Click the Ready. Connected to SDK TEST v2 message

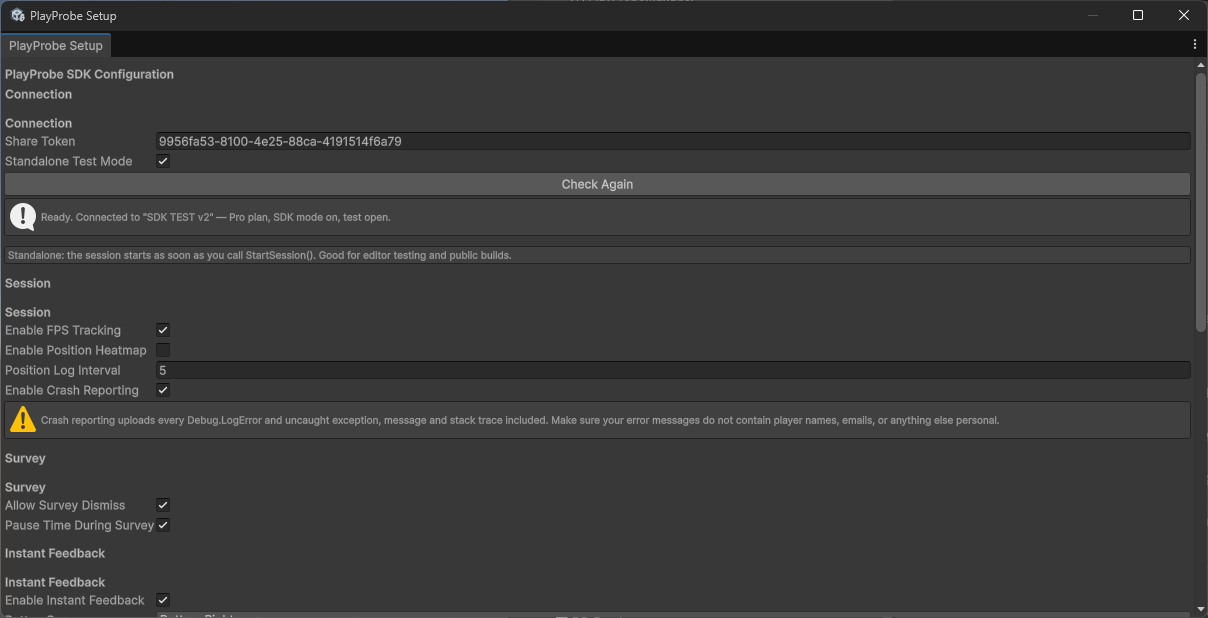(216, 217)
